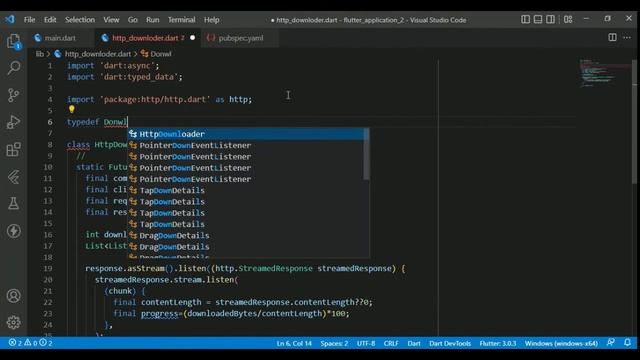
Task: Click the feedback icon in status bar
Action: coord(611,342)
